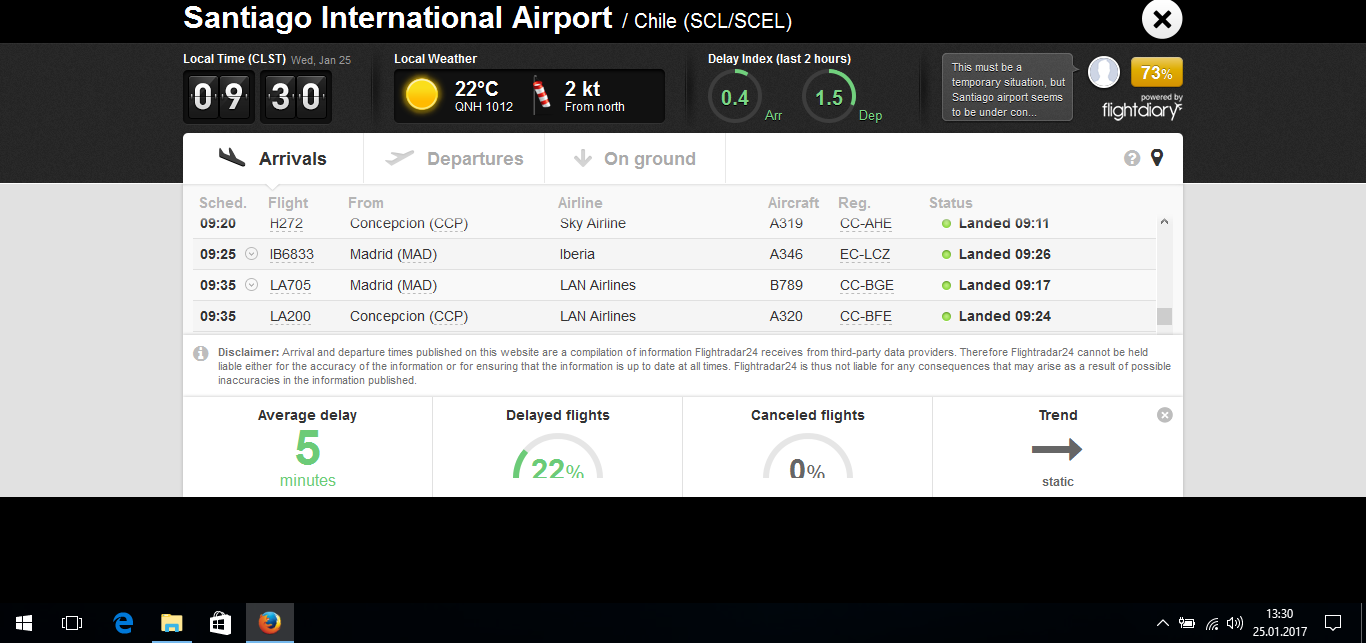Click the help question mark icon

click(x=1132, y=158)
